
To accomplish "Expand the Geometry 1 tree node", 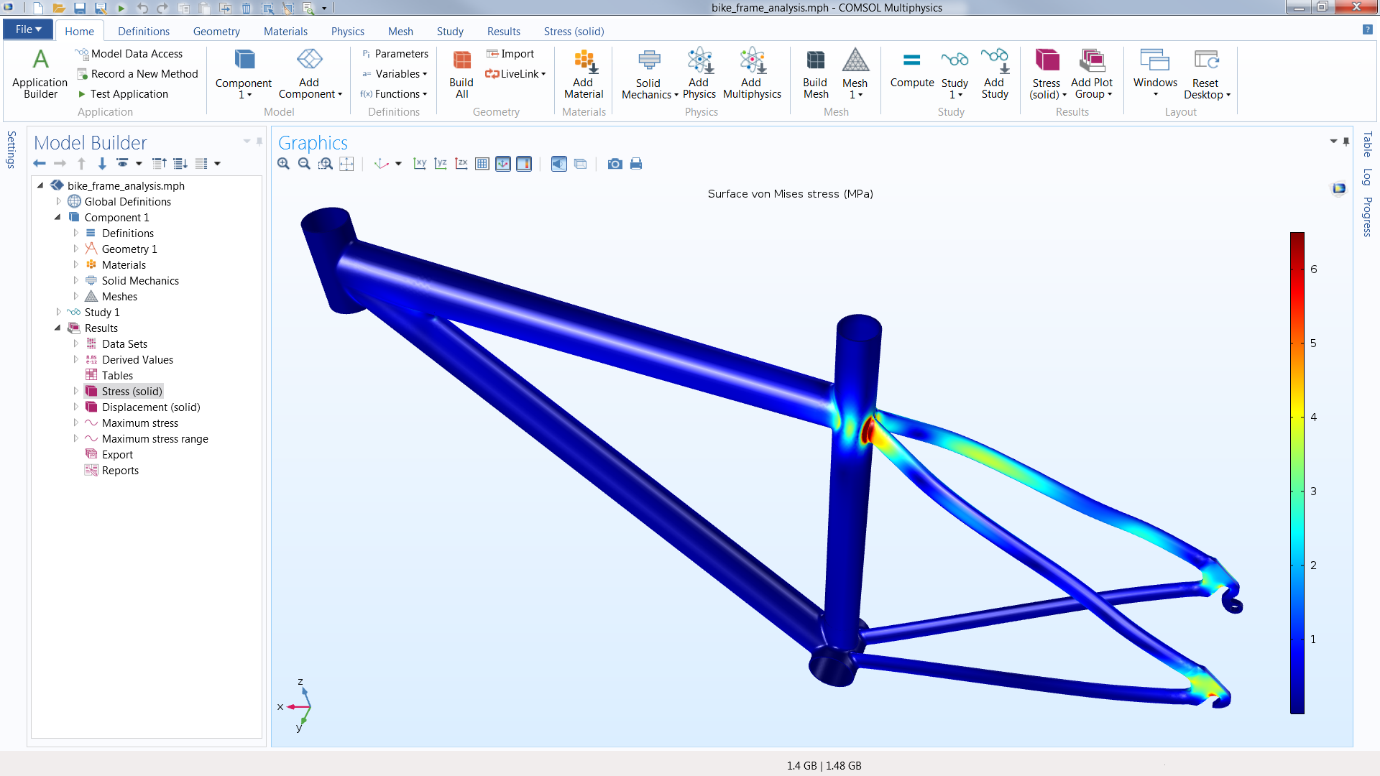I will (x=76, y=249).
